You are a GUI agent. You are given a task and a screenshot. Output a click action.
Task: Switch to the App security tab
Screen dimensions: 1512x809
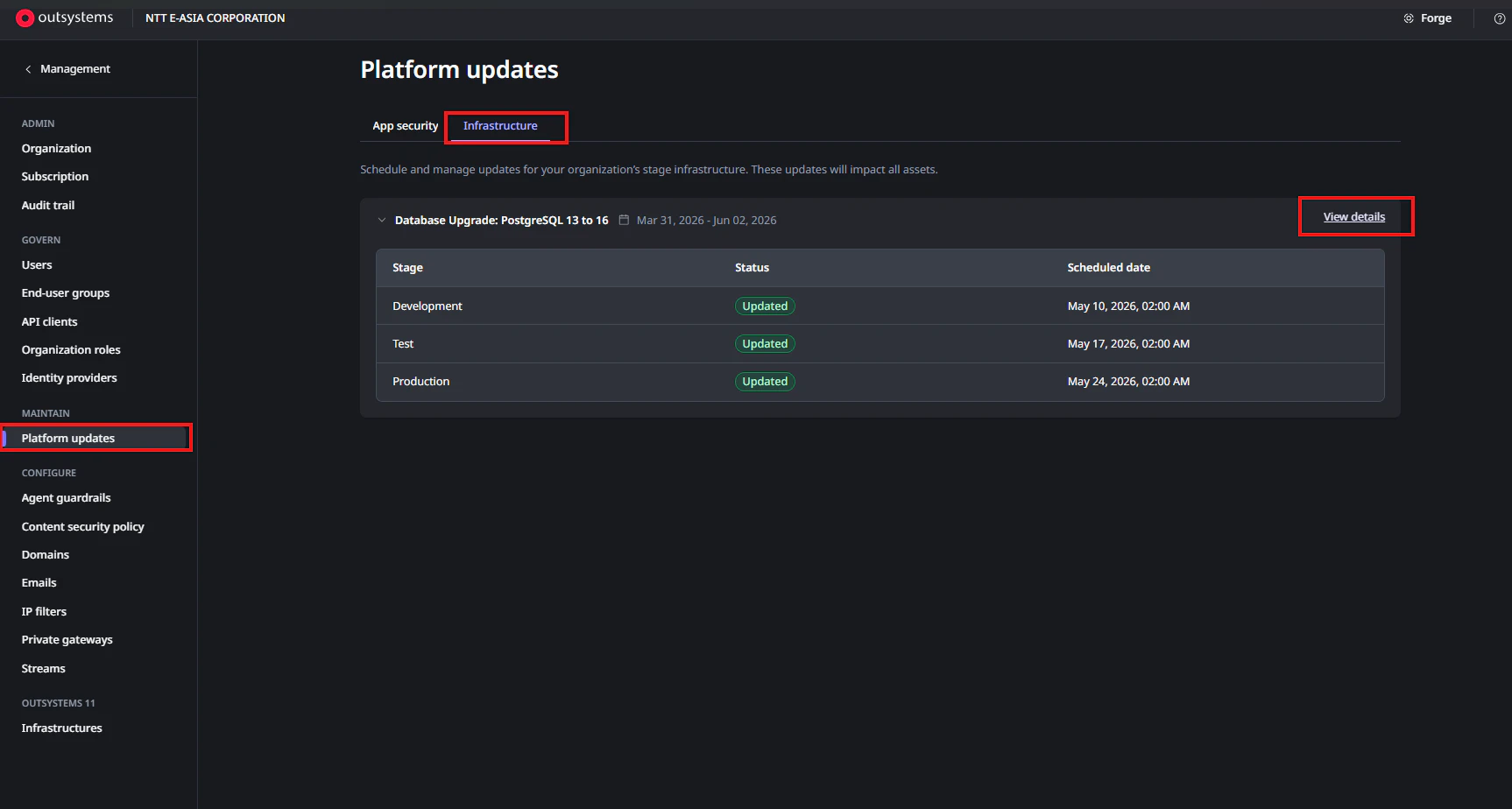tap(406, 126)
